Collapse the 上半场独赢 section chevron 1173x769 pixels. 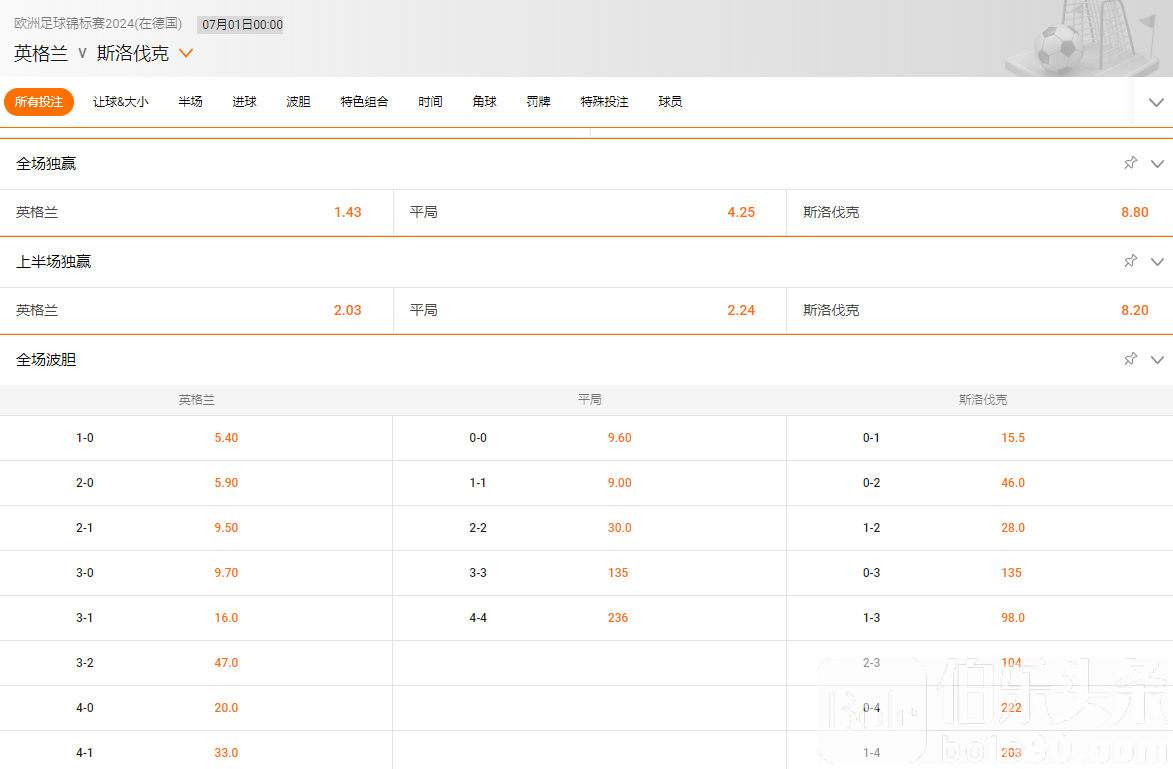pyautogui.click(x=1158, y=262)
